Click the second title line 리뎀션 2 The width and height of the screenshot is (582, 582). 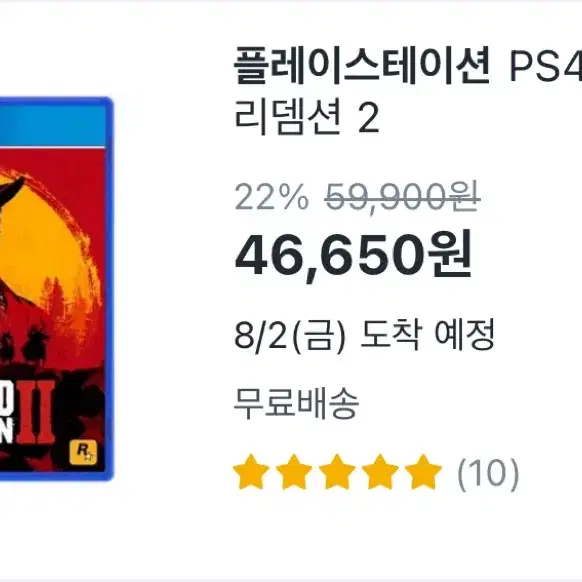coord(307,117)
